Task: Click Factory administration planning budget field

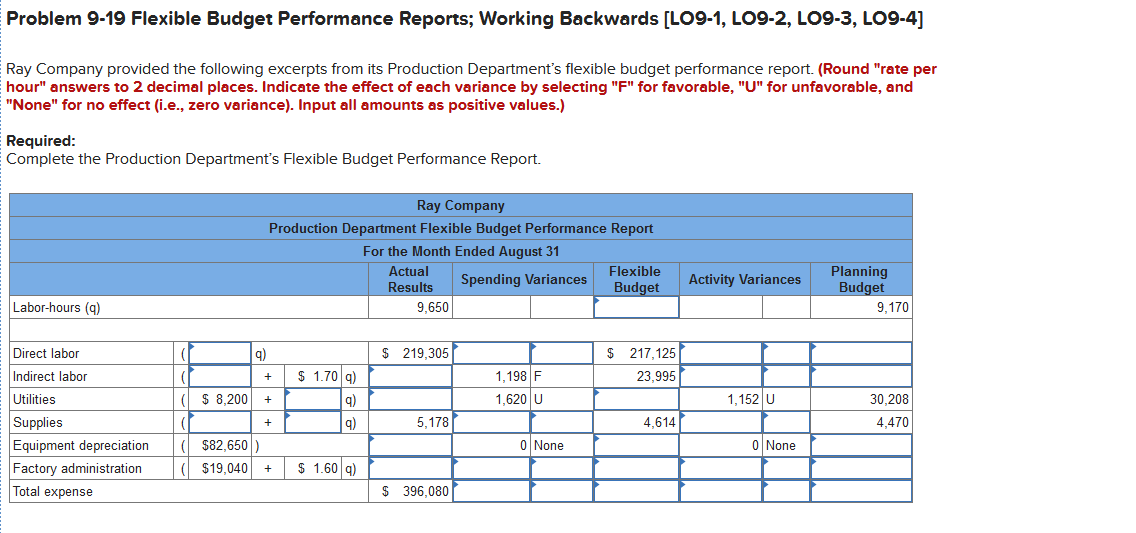Action: [861, 469]
